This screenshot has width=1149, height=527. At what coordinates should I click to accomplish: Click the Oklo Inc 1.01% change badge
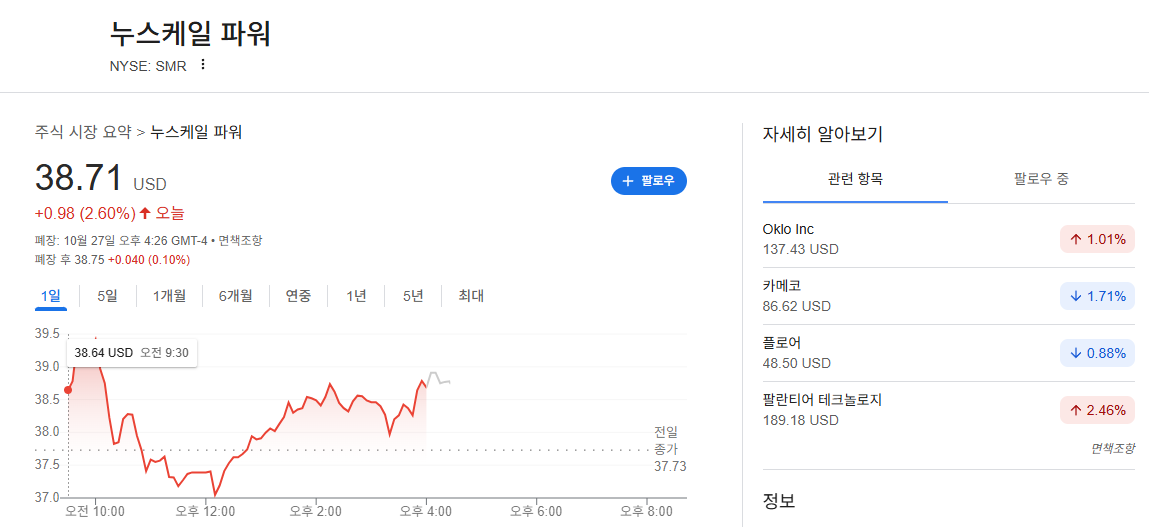click(x=1097, y=240)
